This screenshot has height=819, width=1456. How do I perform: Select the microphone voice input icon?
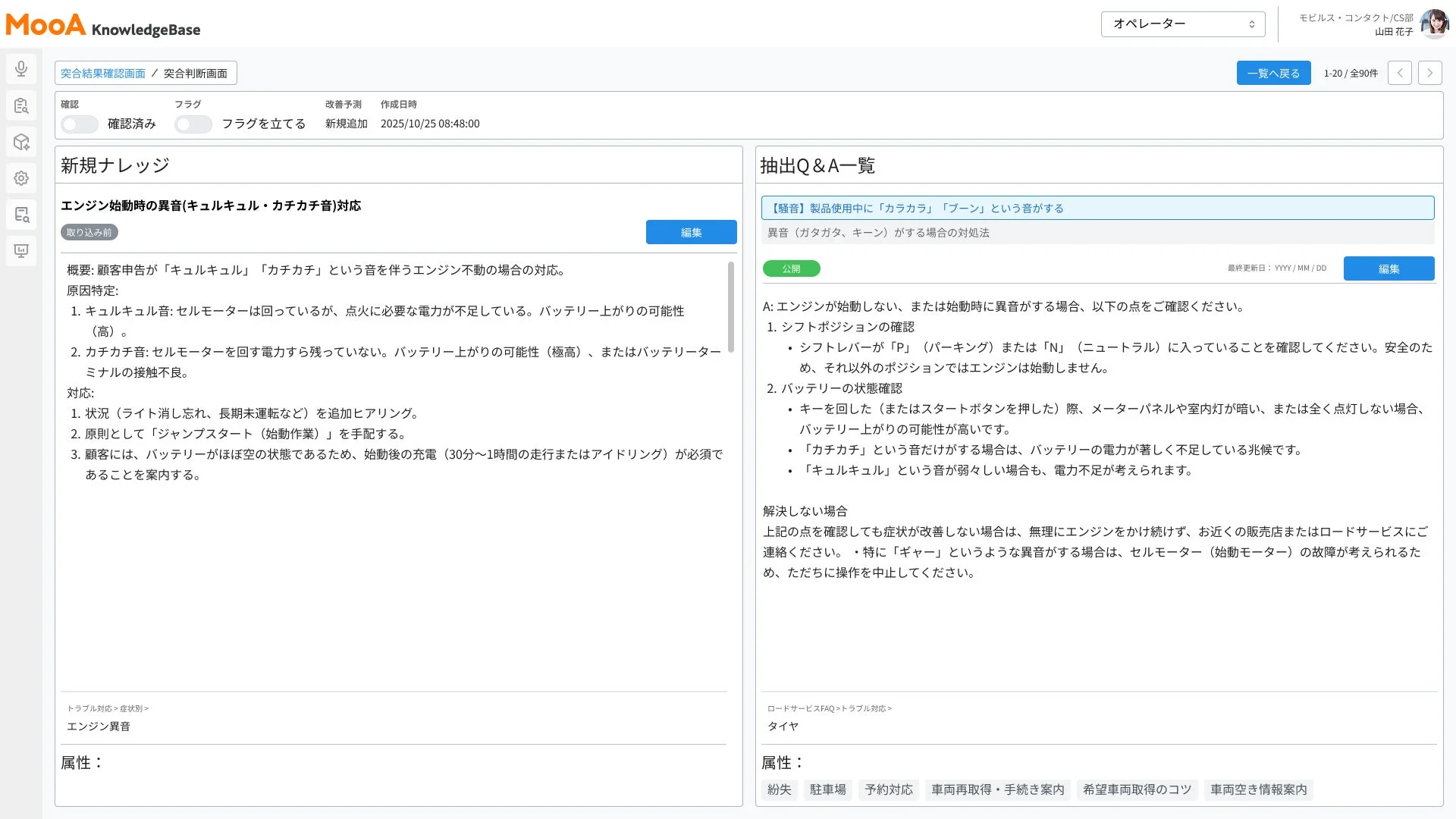point(20,68)
